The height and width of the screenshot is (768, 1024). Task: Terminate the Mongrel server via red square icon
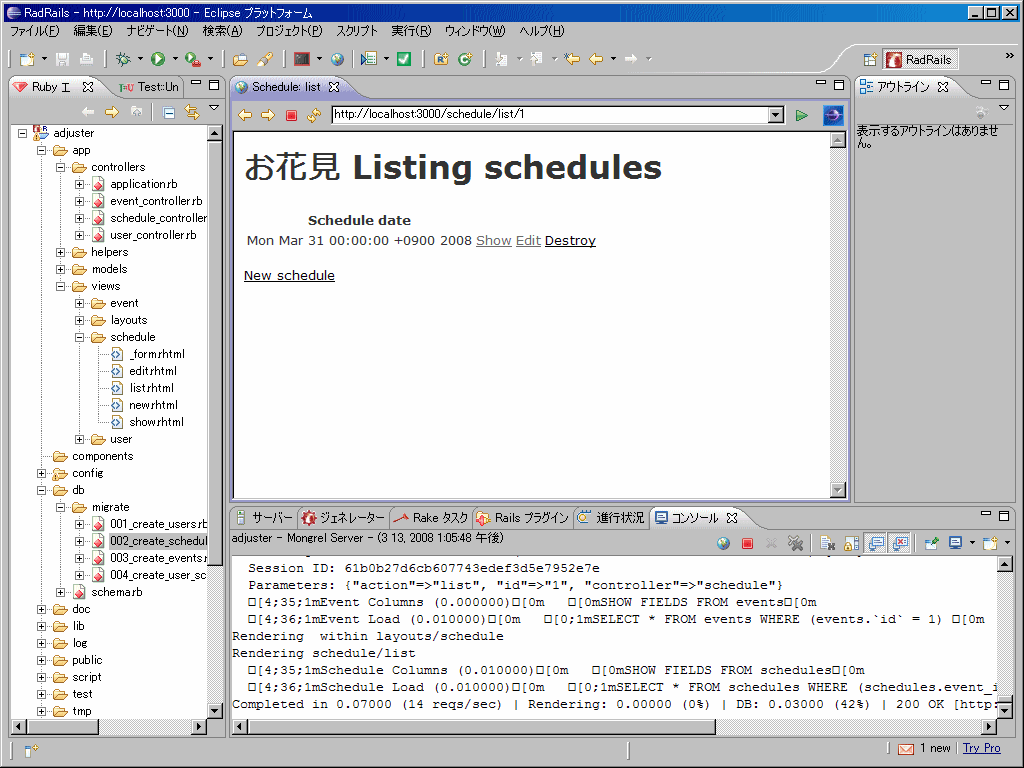click(747, 542)
